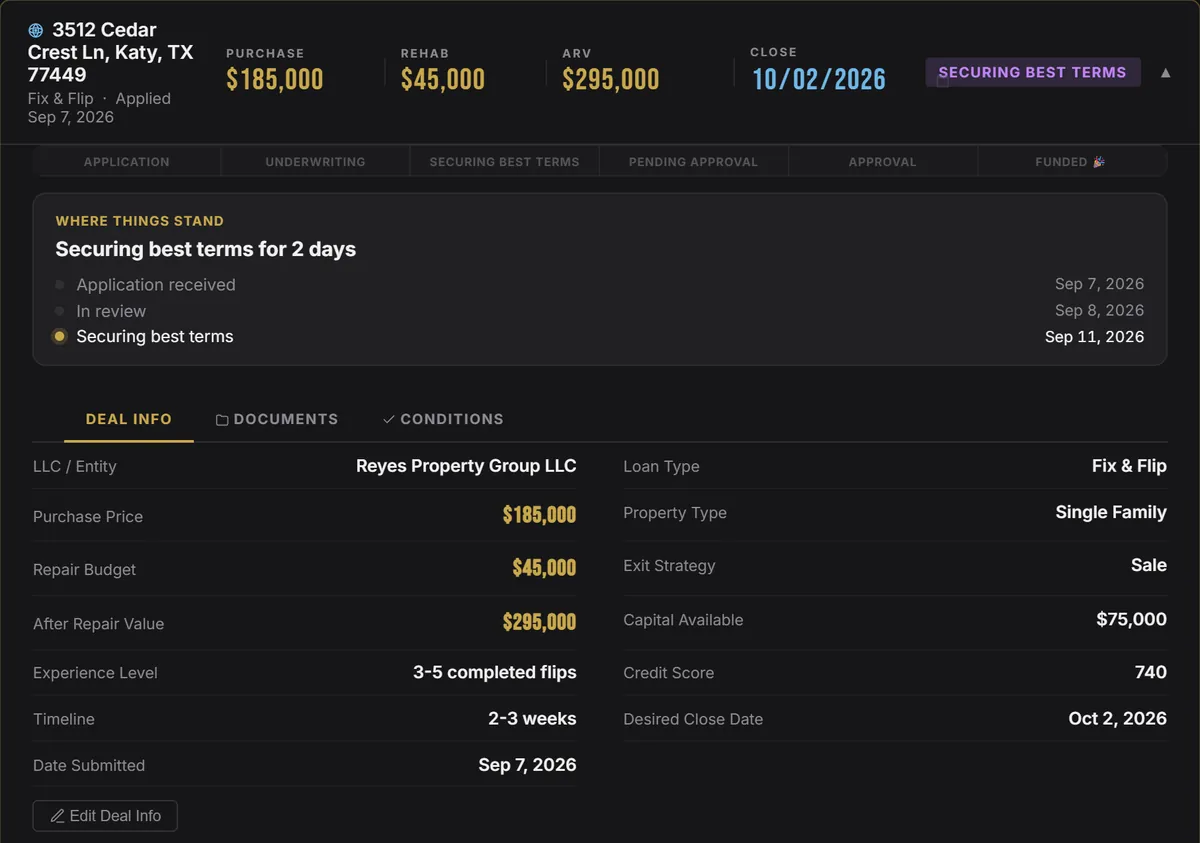The height and width of the screenshot is (843, 1200).
Task: Click the Edit Deal Info button text
Action: [115, 816]
